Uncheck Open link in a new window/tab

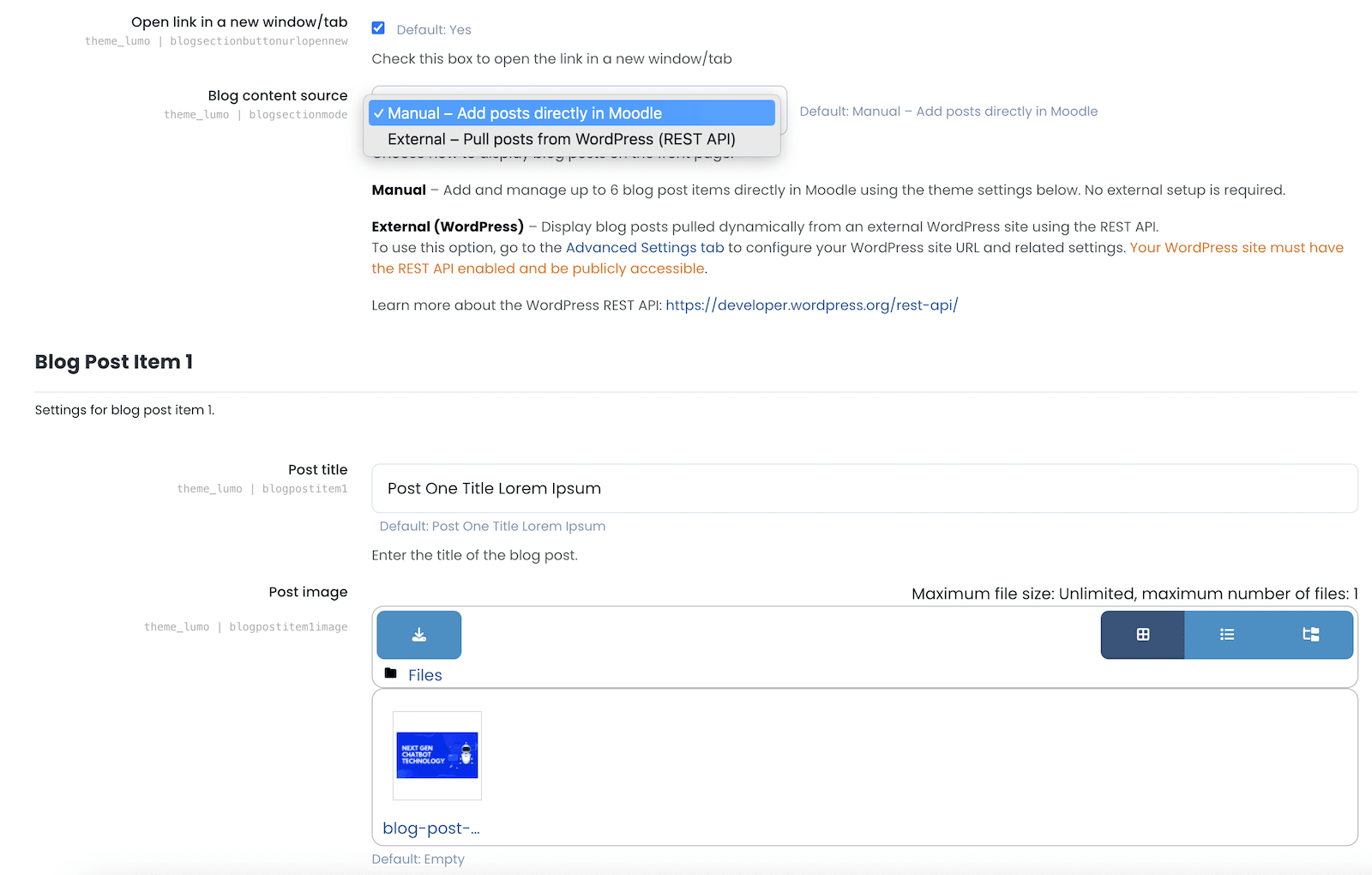(378, 28)
